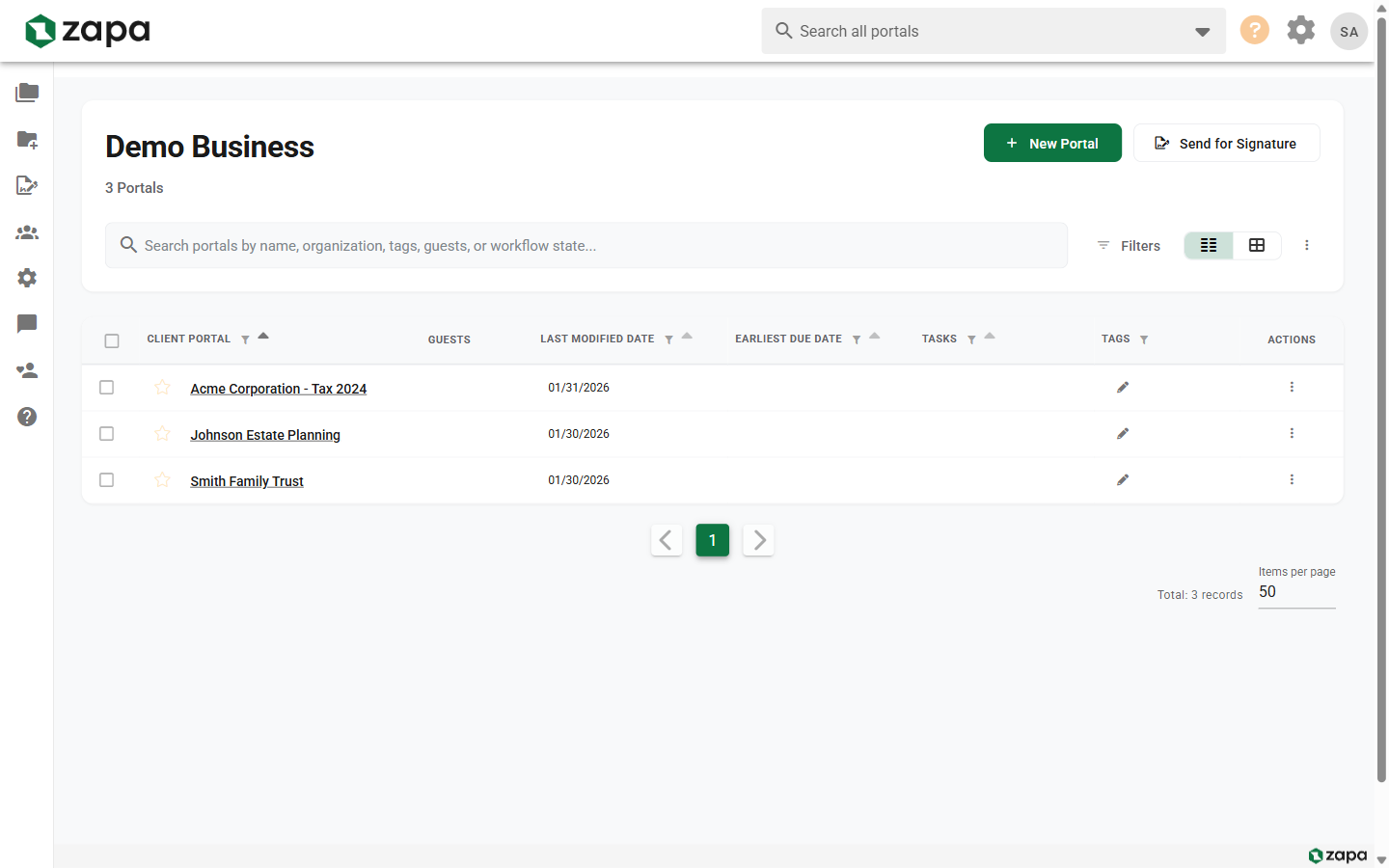Click the page vertical scrollbar
This screenshot has width=1389, height=868.
[x=1381, y=400]
